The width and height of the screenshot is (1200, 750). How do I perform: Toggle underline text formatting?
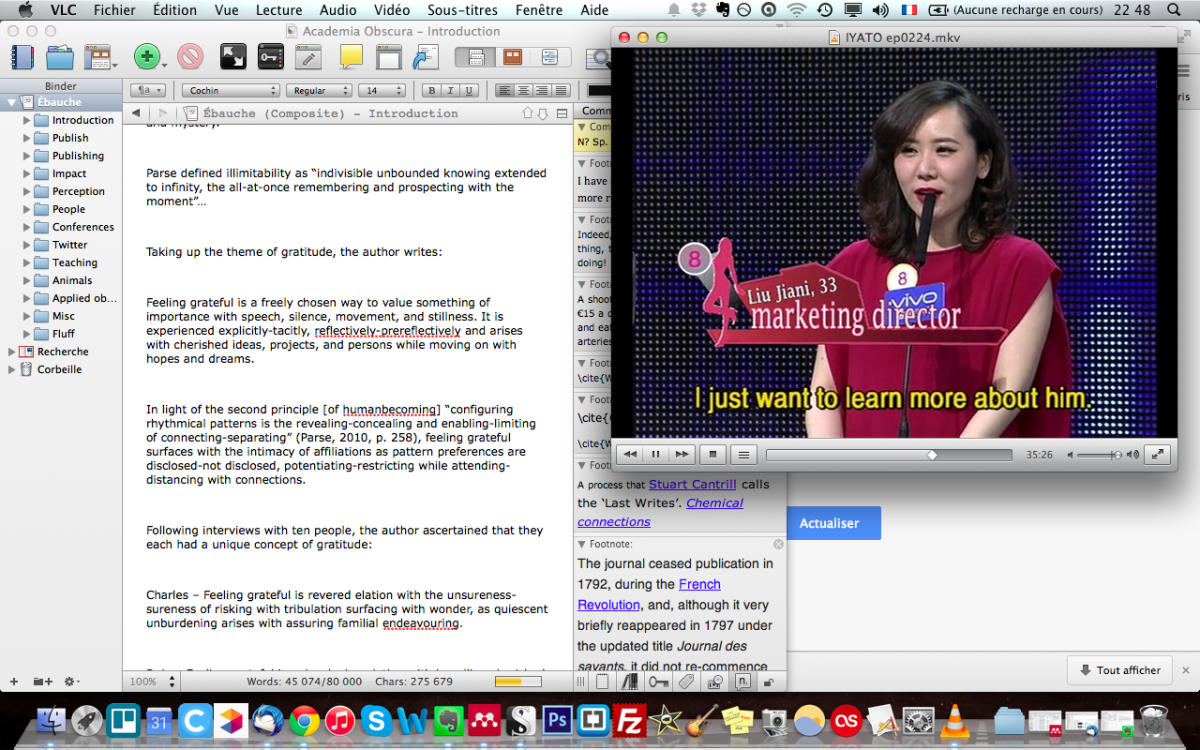(468, 90)
